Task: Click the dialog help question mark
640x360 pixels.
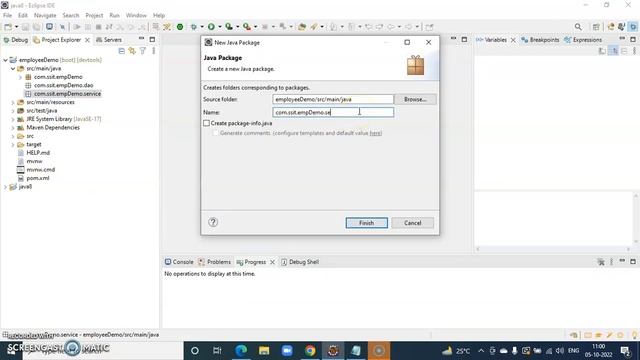Action: (213, 222)
